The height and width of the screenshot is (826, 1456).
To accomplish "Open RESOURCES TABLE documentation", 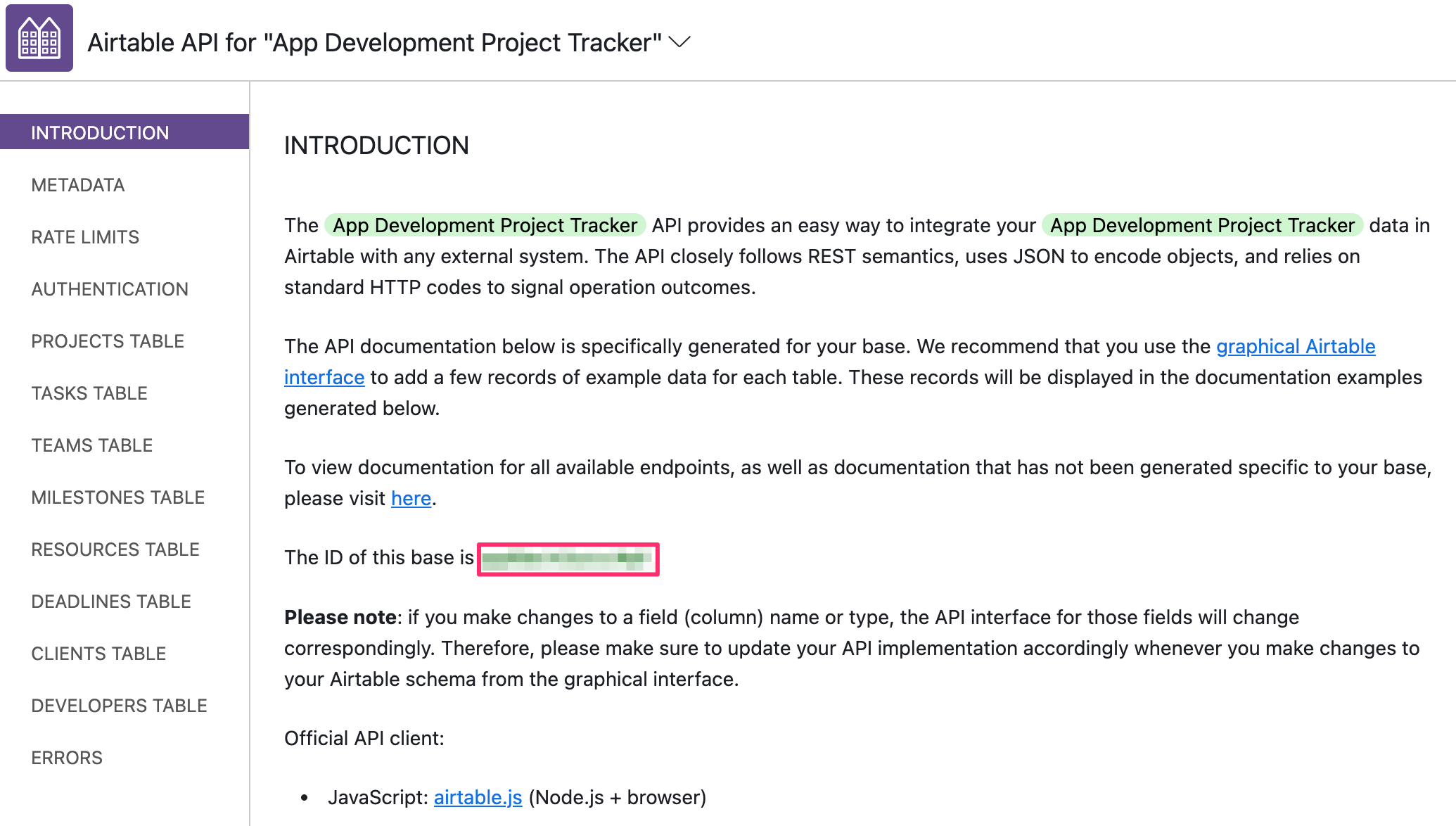I will (x=115, y=549).
